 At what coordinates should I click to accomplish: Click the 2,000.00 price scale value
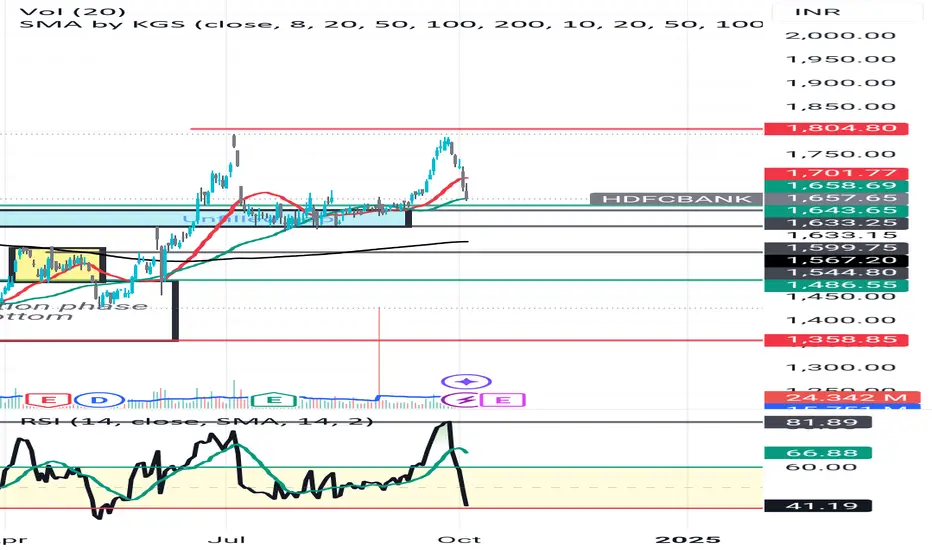(x=840, y=36)
